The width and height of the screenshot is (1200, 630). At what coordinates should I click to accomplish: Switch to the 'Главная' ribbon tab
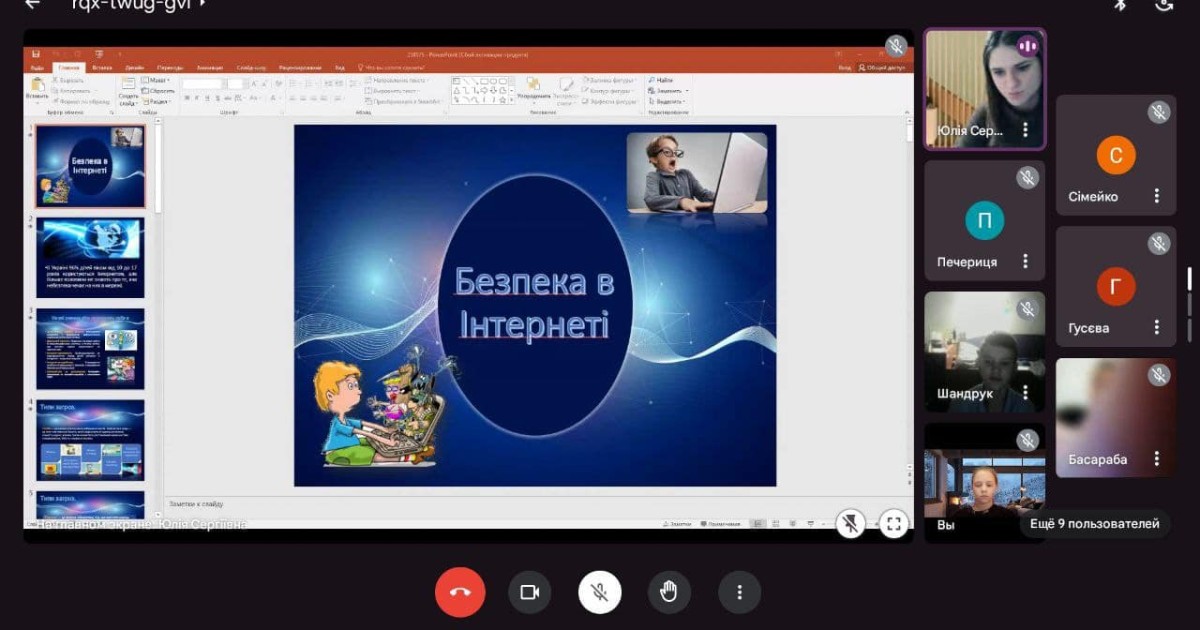[69, 68]
